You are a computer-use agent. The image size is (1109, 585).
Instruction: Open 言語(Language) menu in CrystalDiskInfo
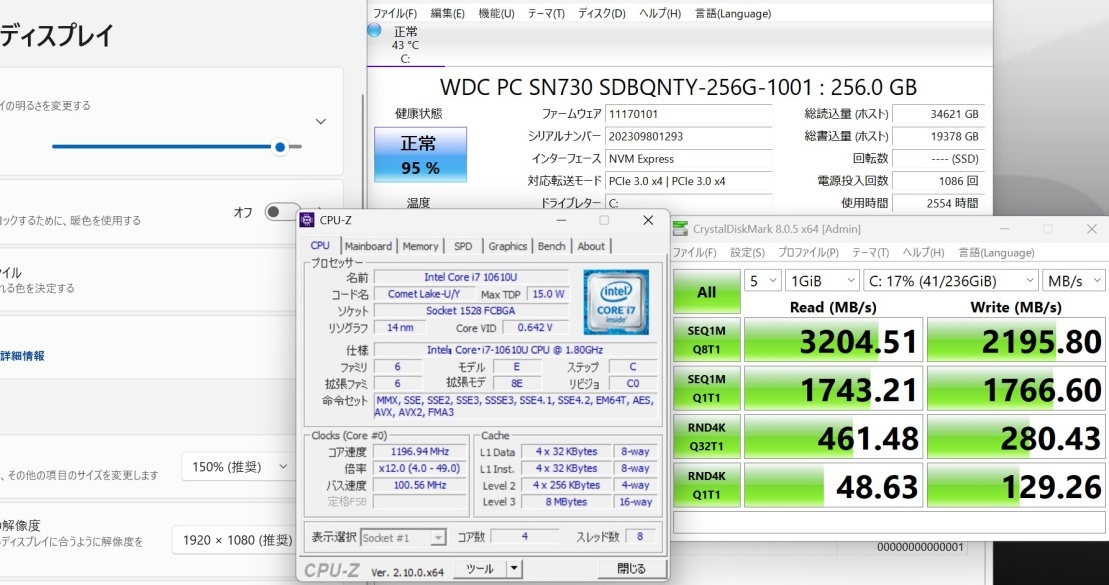(x=733, y=13)
